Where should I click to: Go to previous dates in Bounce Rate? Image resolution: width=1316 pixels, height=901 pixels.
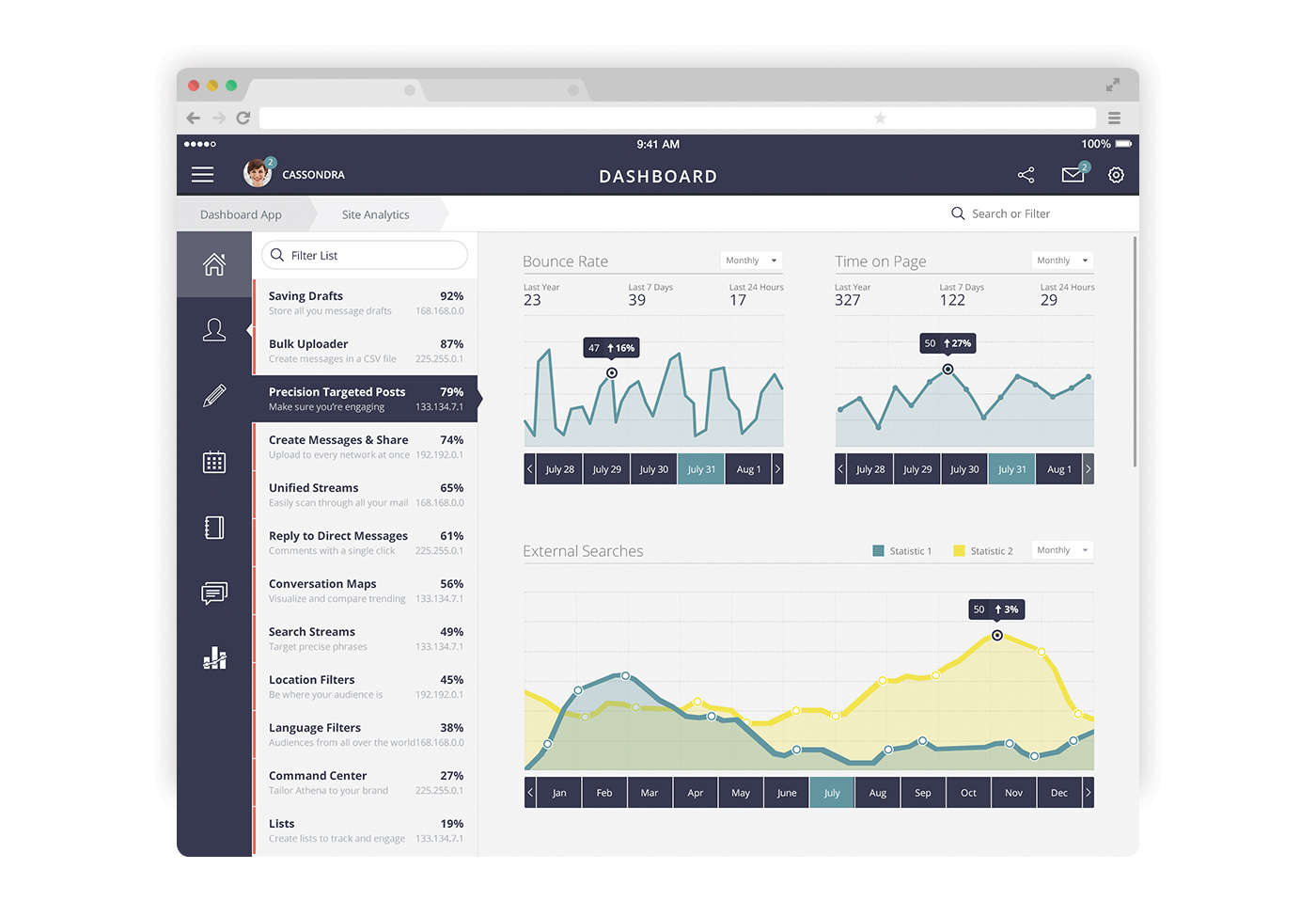(x=530, y=469)
